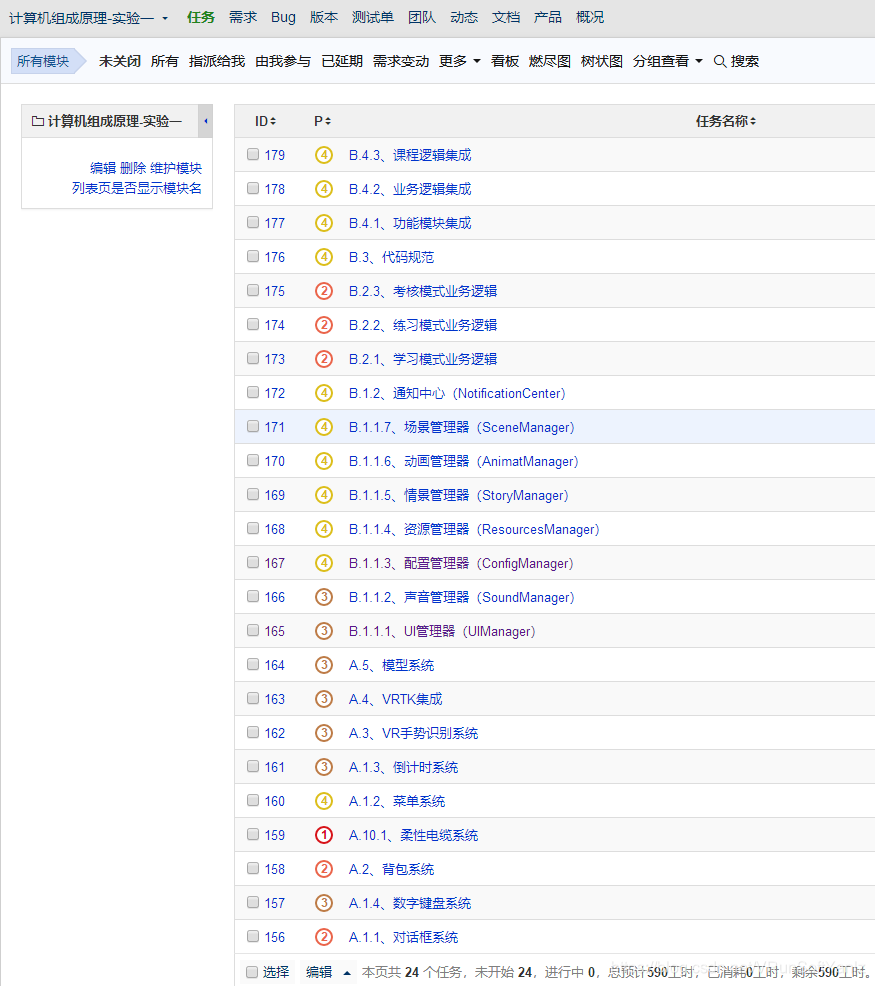Image resolution: width=875 pixels, height=986 pixels.
Task: Click the 维护模块 link
Action: 176,168
